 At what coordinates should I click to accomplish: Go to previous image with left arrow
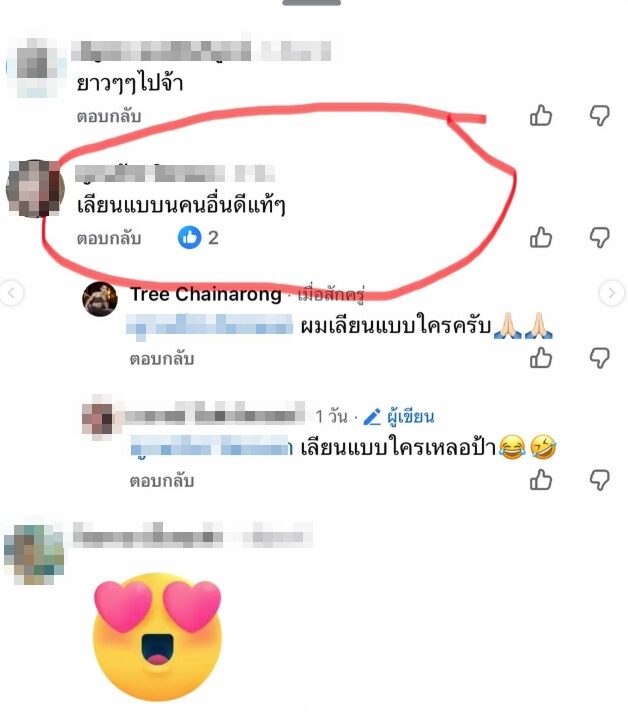pyautogui.click(x=11, y=293)
